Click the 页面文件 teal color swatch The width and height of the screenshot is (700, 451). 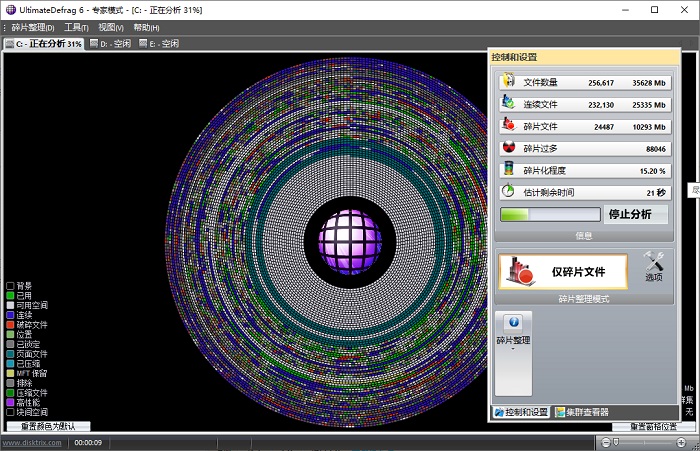click(10, 354)
